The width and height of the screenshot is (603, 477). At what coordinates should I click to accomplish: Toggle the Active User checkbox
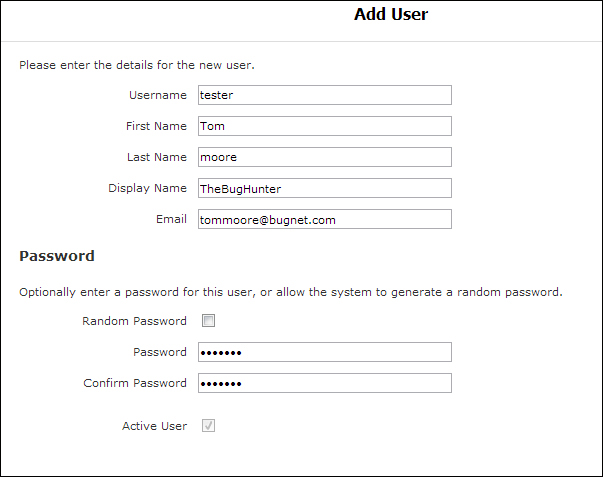[x=208, y=426]
